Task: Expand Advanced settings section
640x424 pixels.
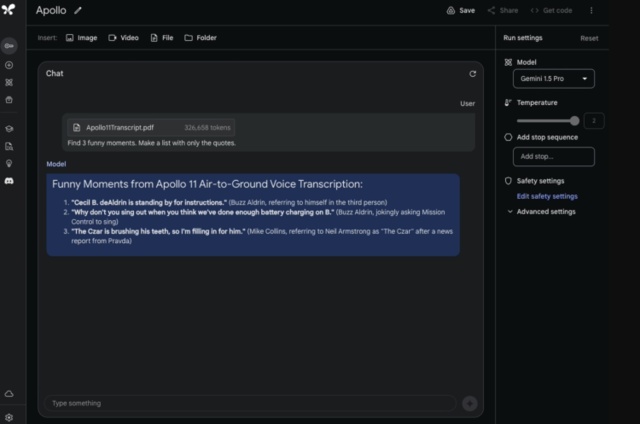Action: pyautogui.click(x=545, y=211)
